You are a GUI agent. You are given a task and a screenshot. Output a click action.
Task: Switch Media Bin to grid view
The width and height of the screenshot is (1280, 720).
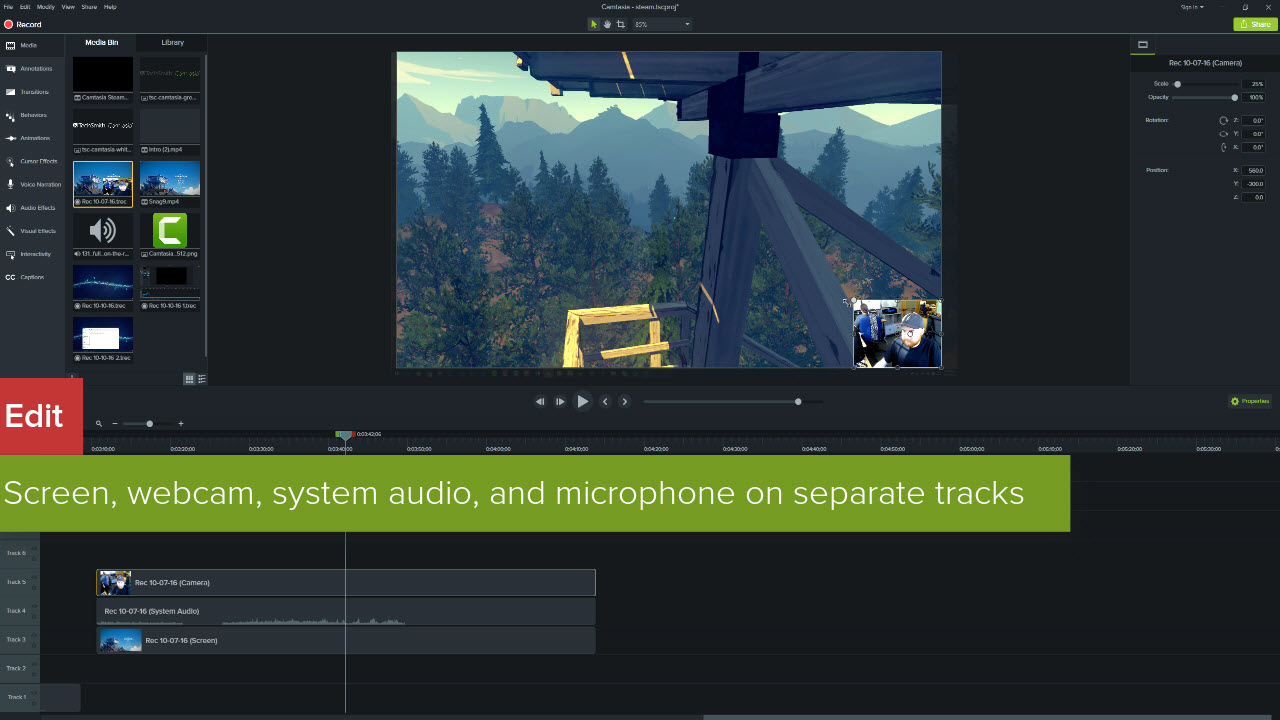pos(188,378)
